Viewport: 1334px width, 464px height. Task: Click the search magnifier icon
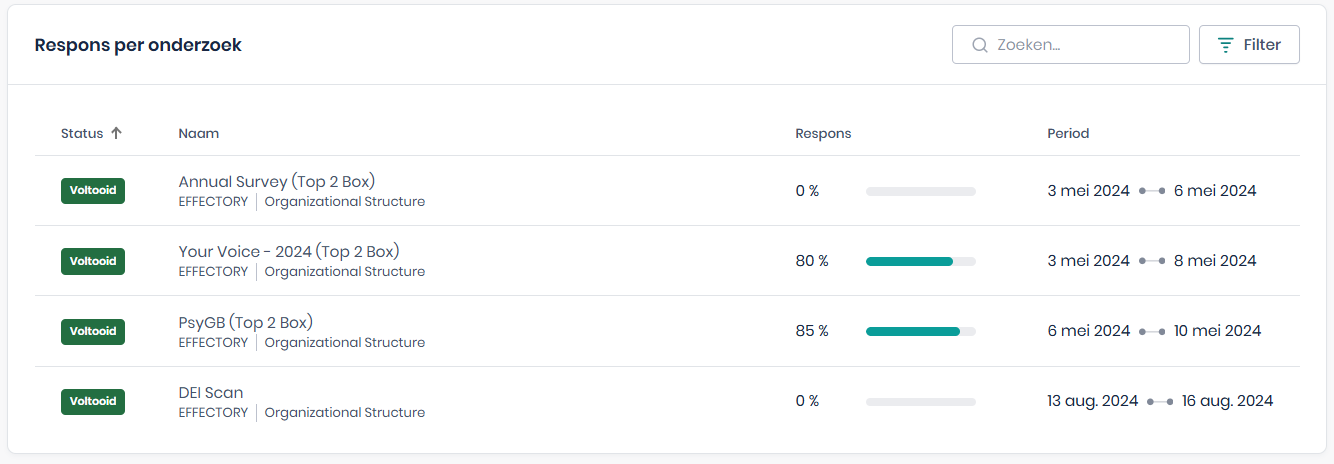click(980, 45)
